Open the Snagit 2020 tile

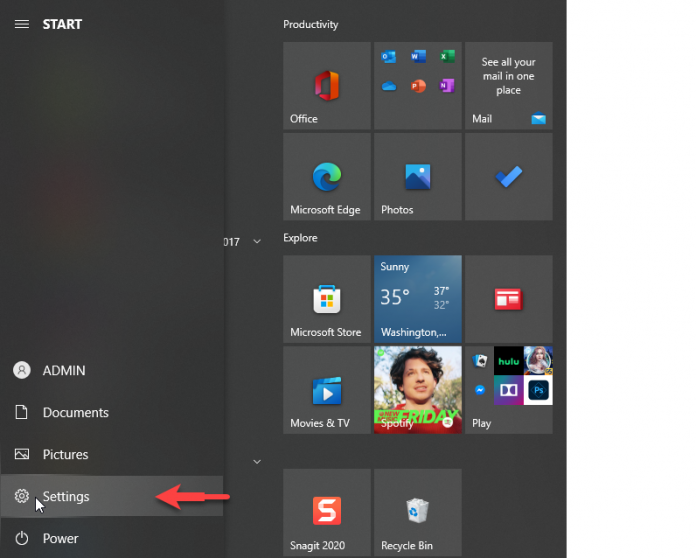(x=327, y=512)
